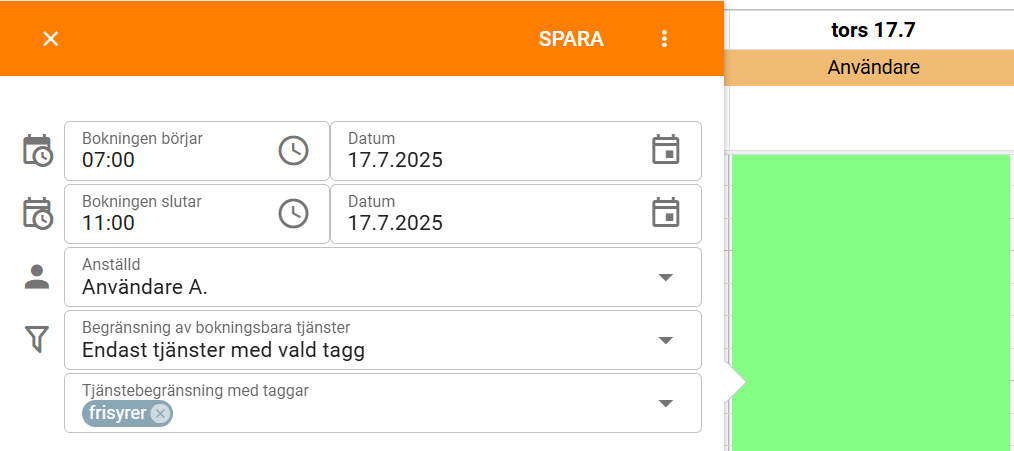Open calendar picker for end date
The height and width of the screenshot is (451, 1014).
pyautogui.click(x=665, y=213)
